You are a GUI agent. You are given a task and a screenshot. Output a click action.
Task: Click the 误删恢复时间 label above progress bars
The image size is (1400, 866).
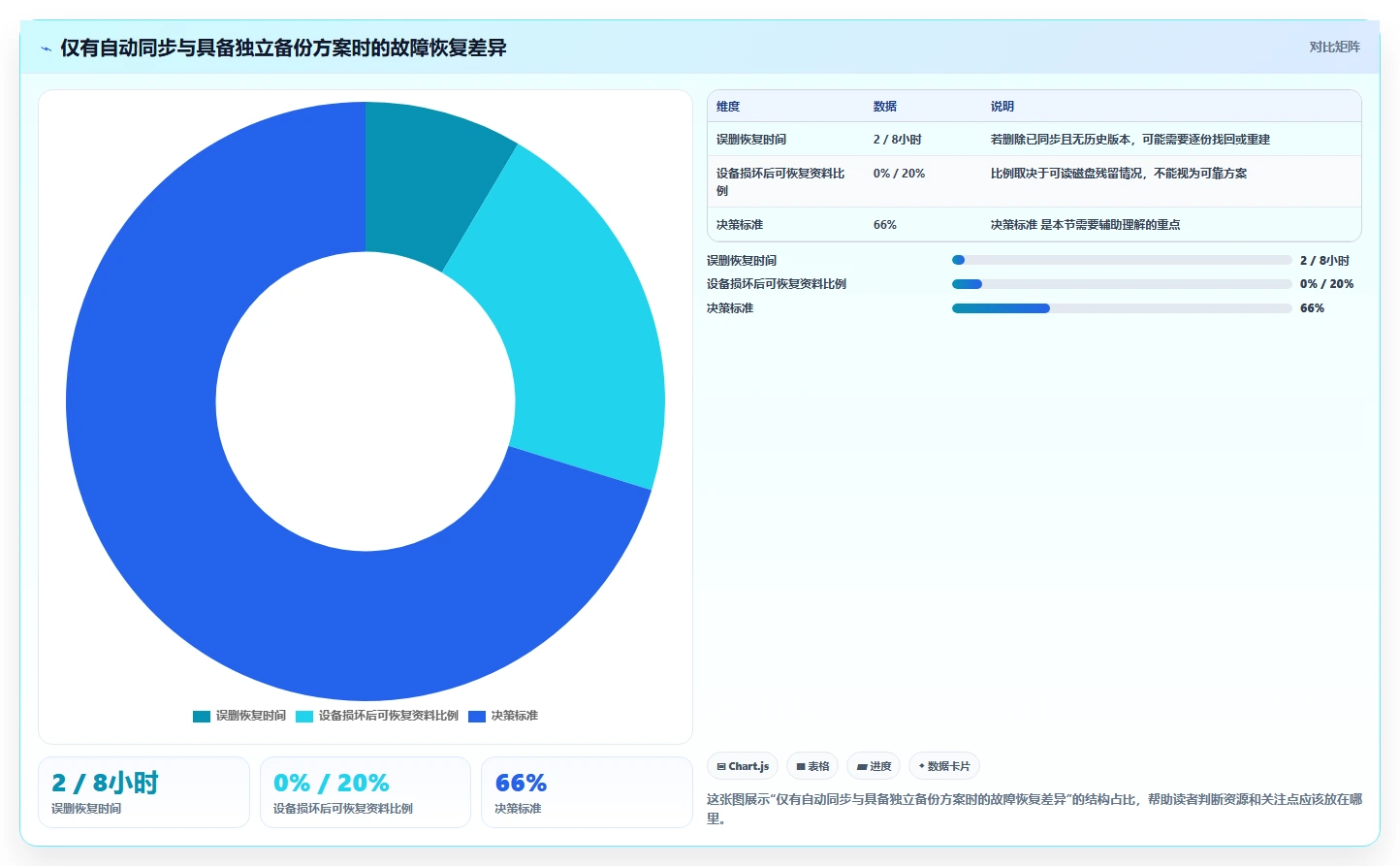pos(742,261)
